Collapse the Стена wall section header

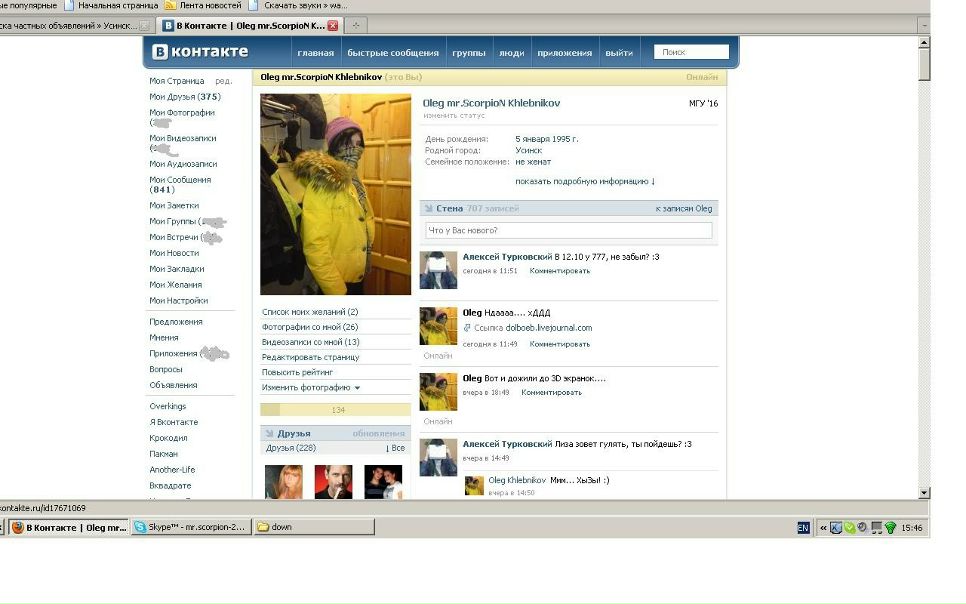430,208
